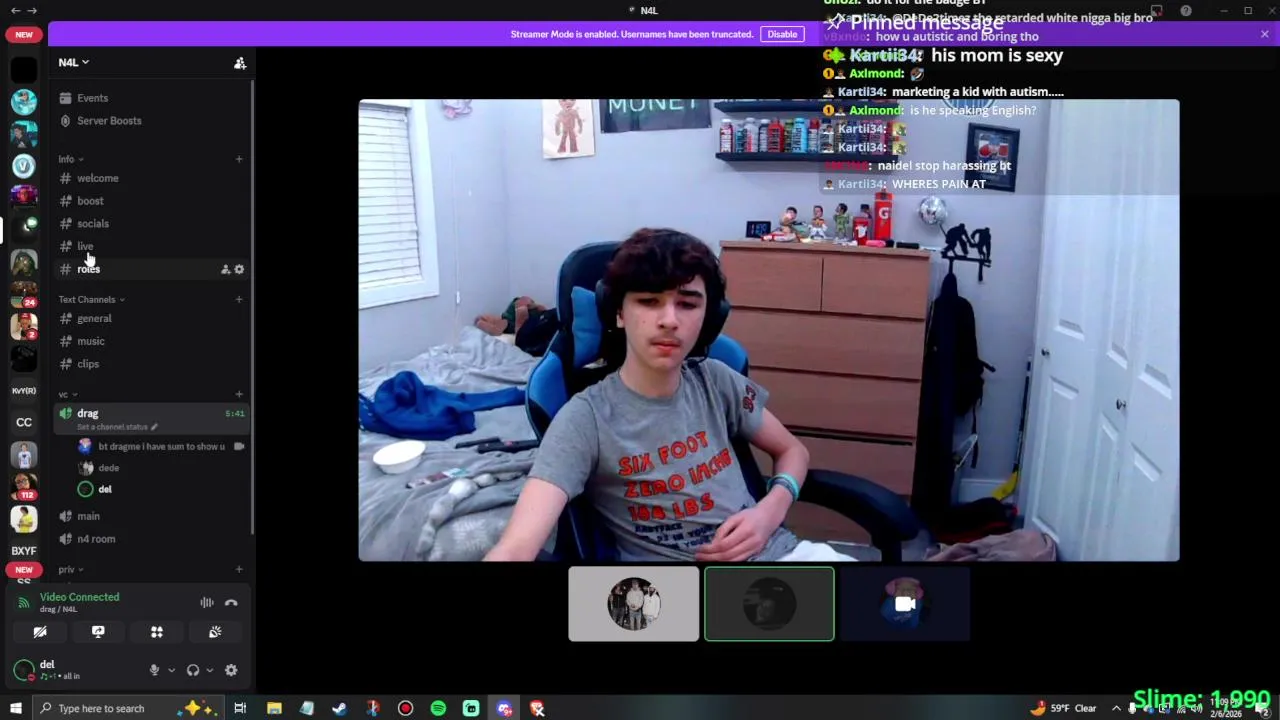Open user settings gear
The image size is (1280, 720).
point(231,670)
